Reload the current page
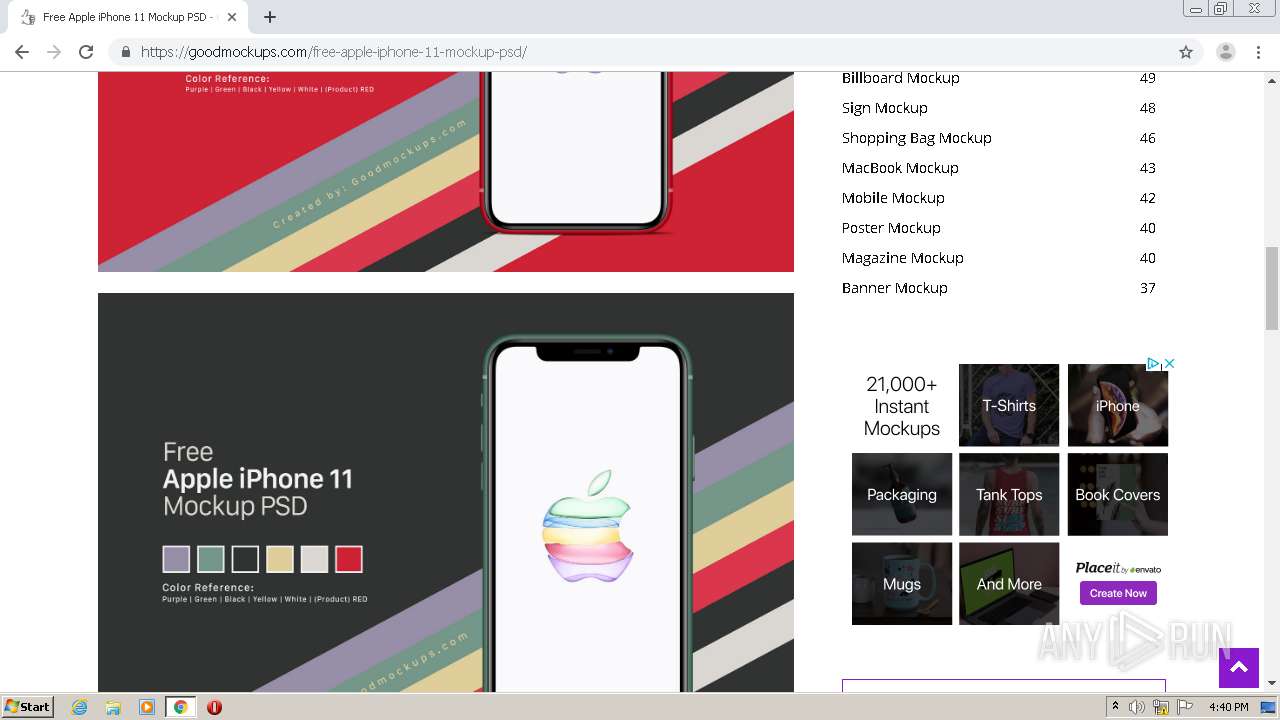Image resolution: width=1280 pixels, height=720 pixels. [86, 52]
